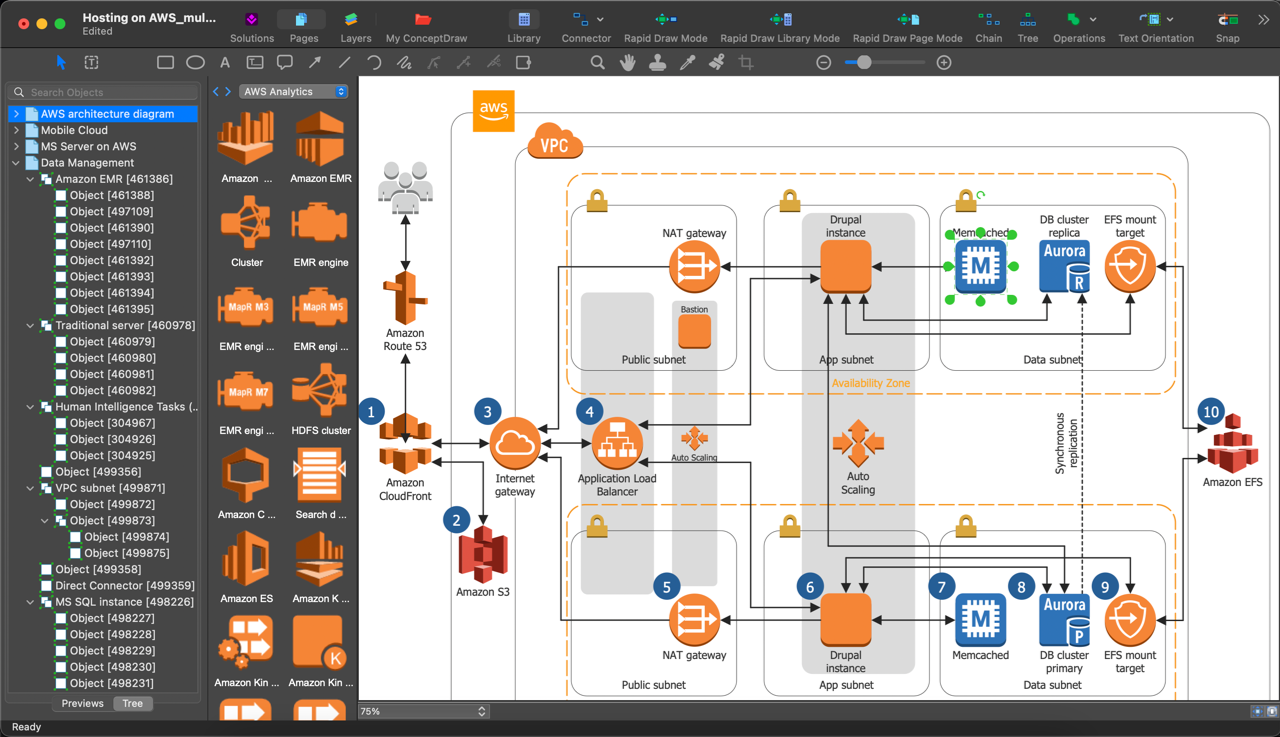The width and height of the screenshot is (1280, 737).
Task: Choose the arc drawing tool
Action: click(x=374, y=62)
